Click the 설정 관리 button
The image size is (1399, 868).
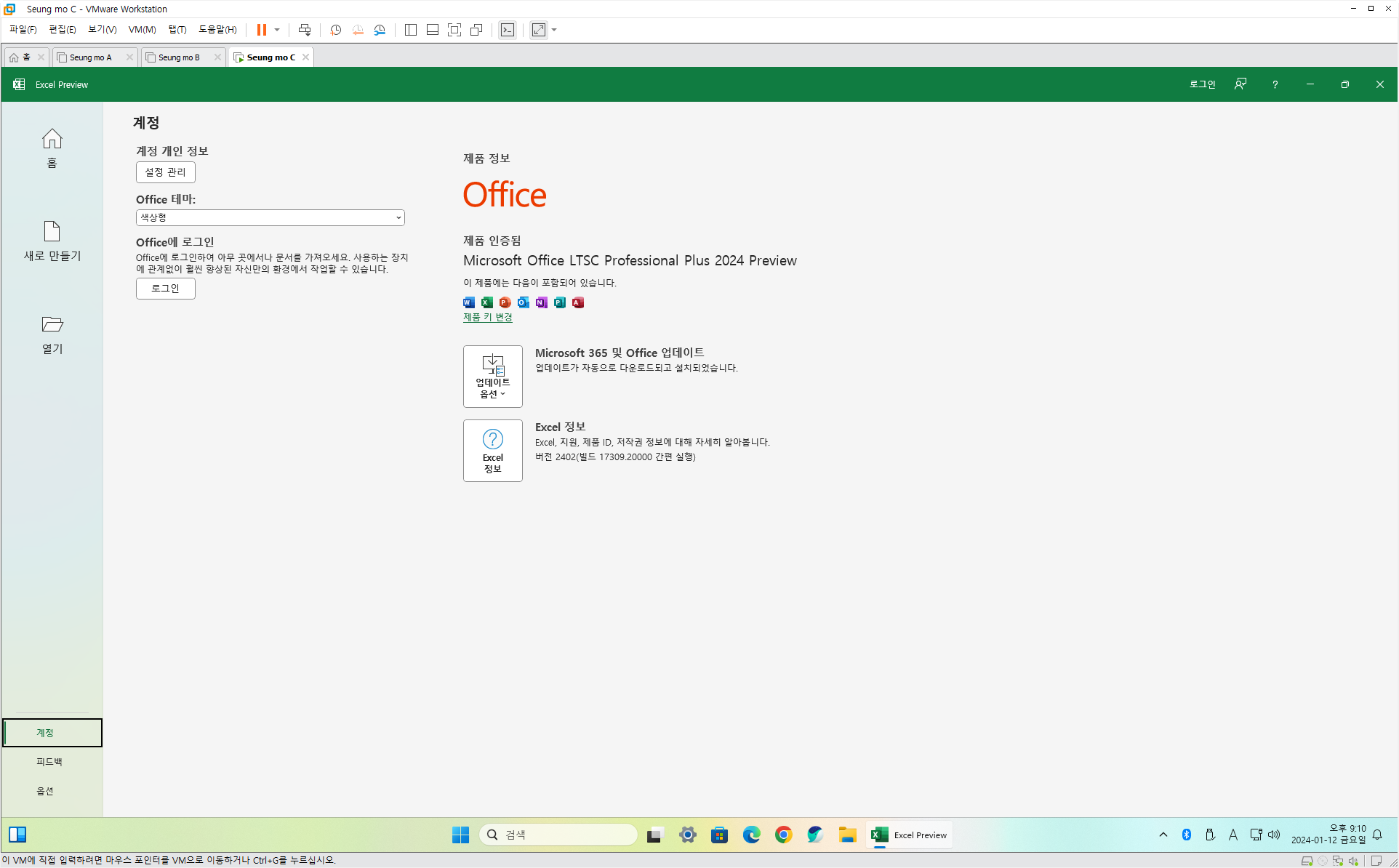[165, 172]
